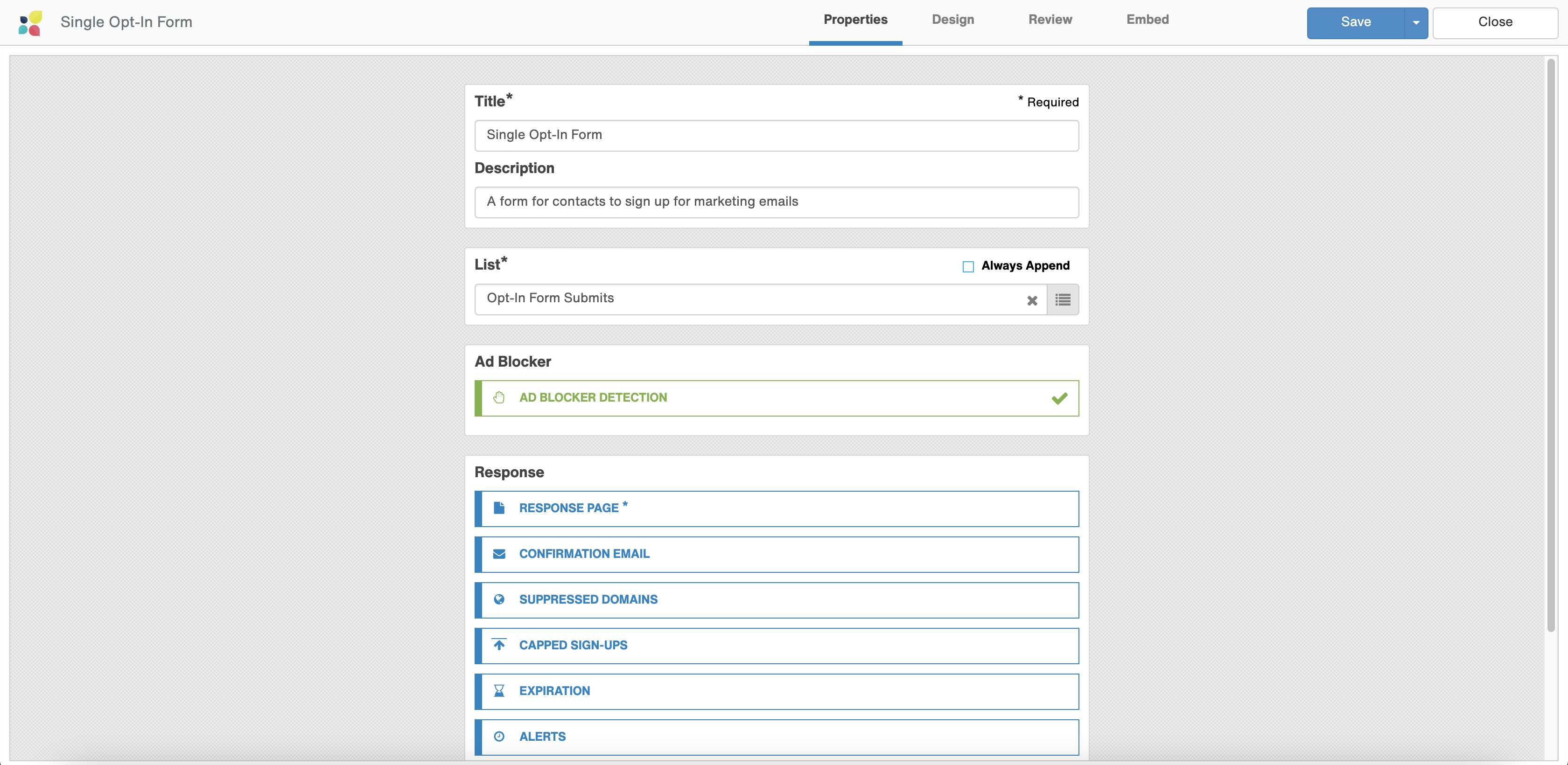Click the Ad Blocker Detection hand icon
Image resolution: width=1568 pixels, height=765 pixels.
tap(499, 397)
